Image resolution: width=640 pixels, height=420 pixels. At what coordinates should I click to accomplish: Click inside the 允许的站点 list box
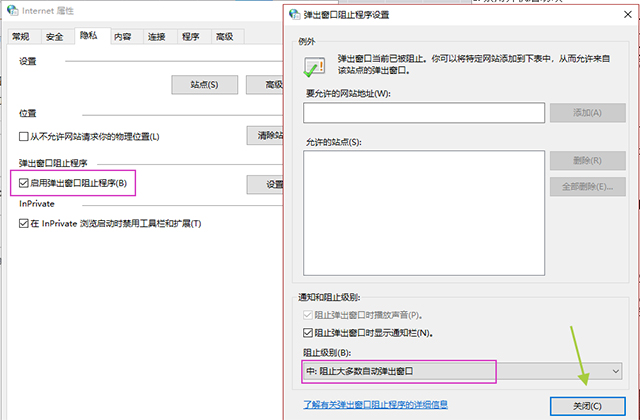[x=424, y=213]
